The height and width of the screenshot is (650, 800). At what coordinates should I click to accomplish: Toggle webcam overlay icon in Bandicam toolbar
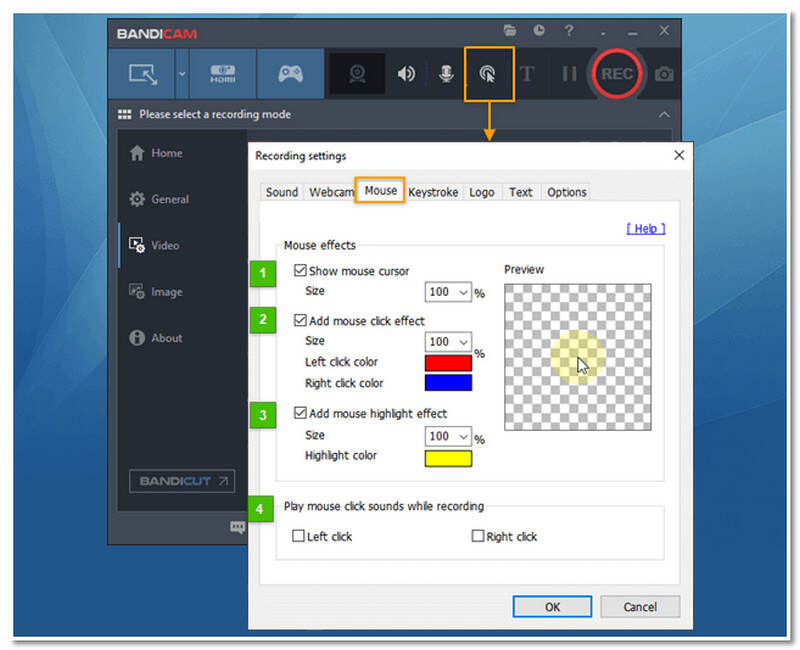357,74
